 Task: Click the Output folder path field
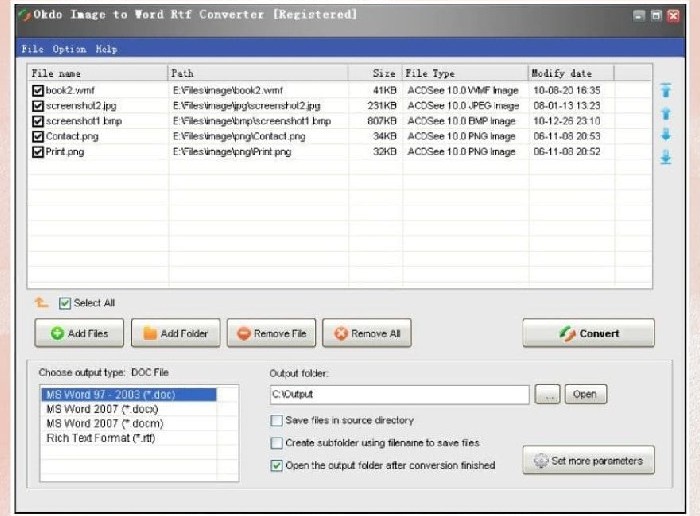coord(400,395)
